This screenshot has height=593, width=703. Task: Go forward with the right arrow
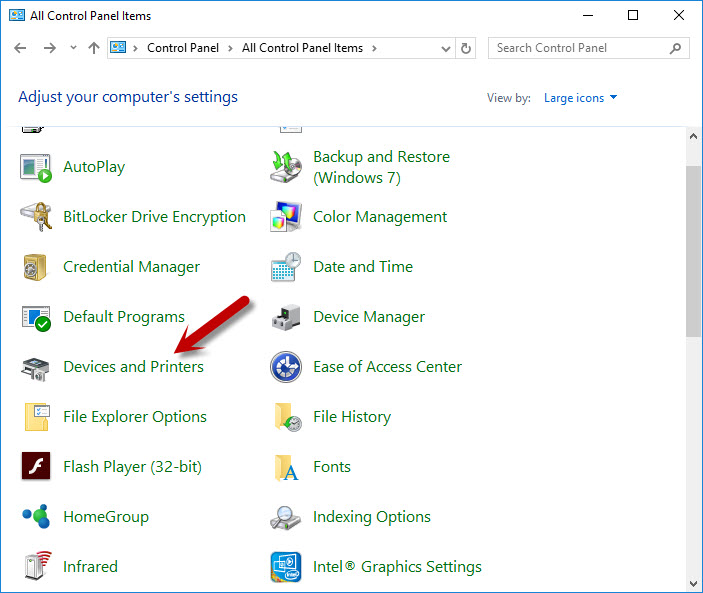(49, 48)
